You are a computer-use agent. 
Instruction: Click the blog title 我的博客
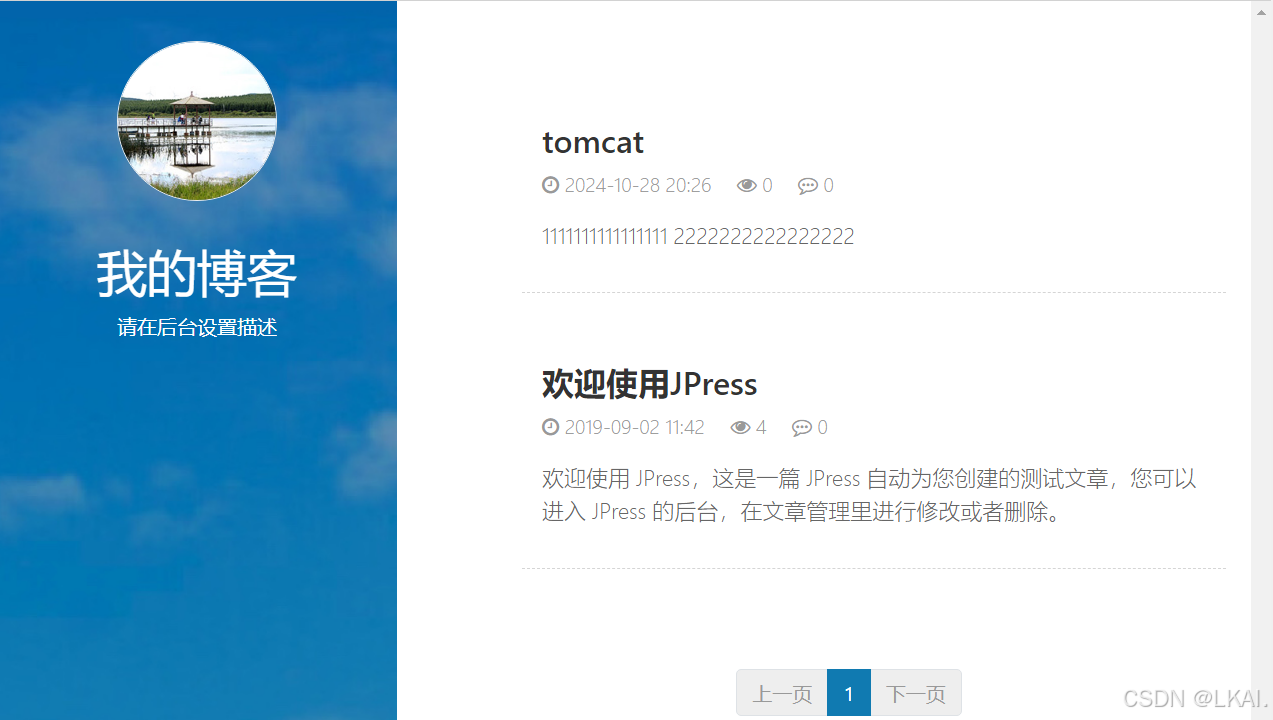click(x=196, y=273)
